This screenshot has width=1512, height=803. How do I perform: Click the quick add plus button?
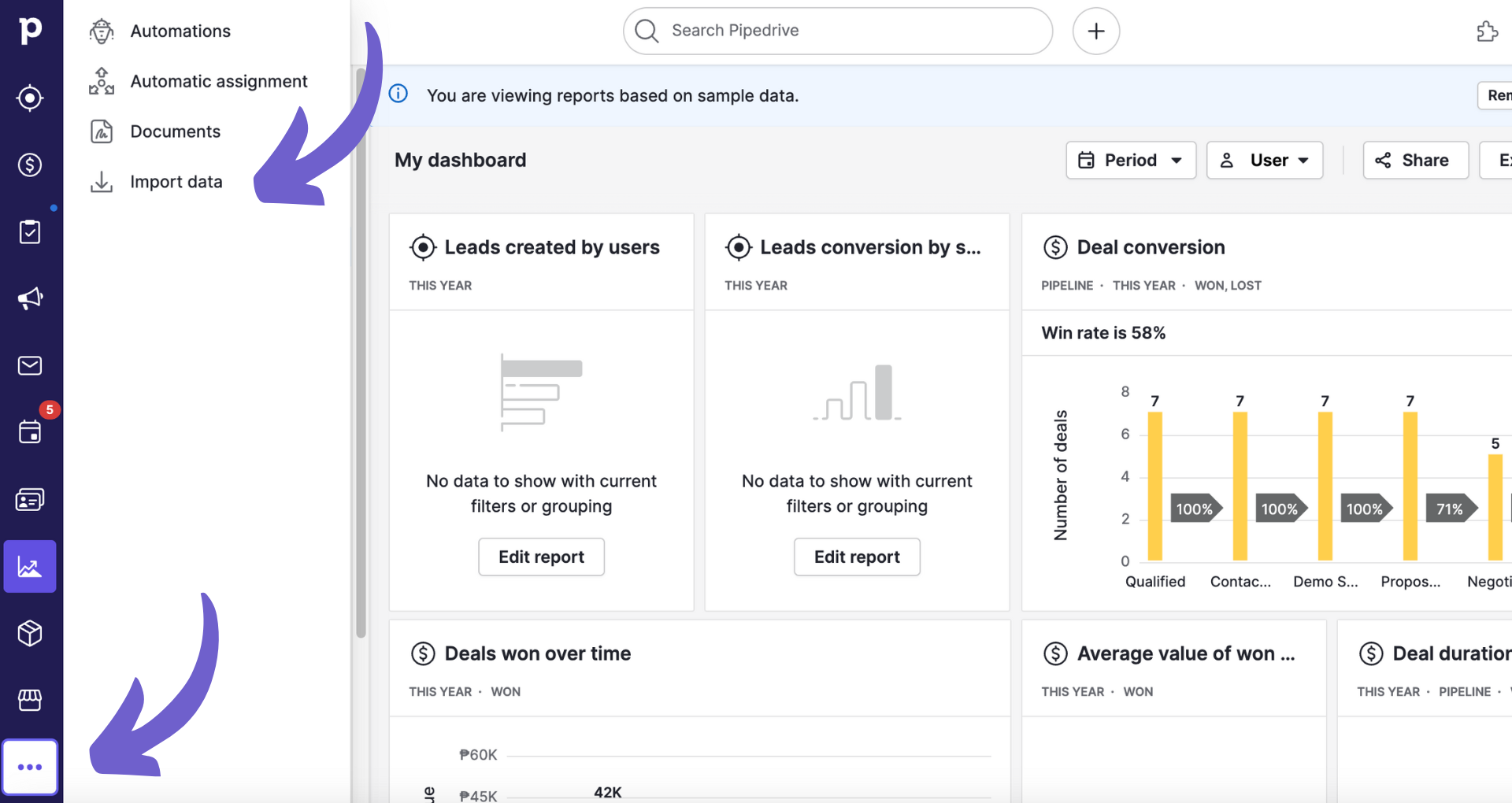point(1096,31)
